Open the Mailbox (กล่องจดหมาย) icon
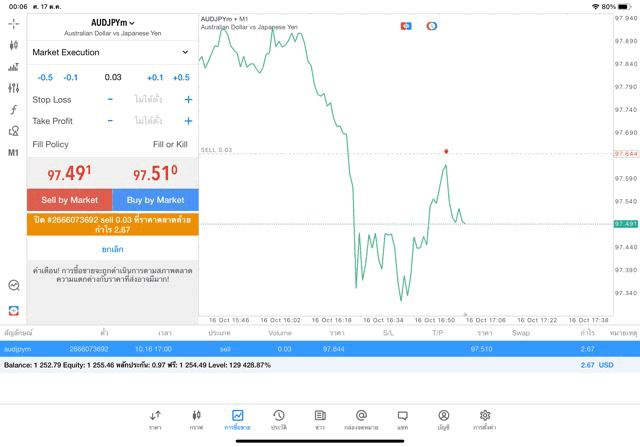The image size is (640, 447). pyautogui.click(x=361, y=419)
